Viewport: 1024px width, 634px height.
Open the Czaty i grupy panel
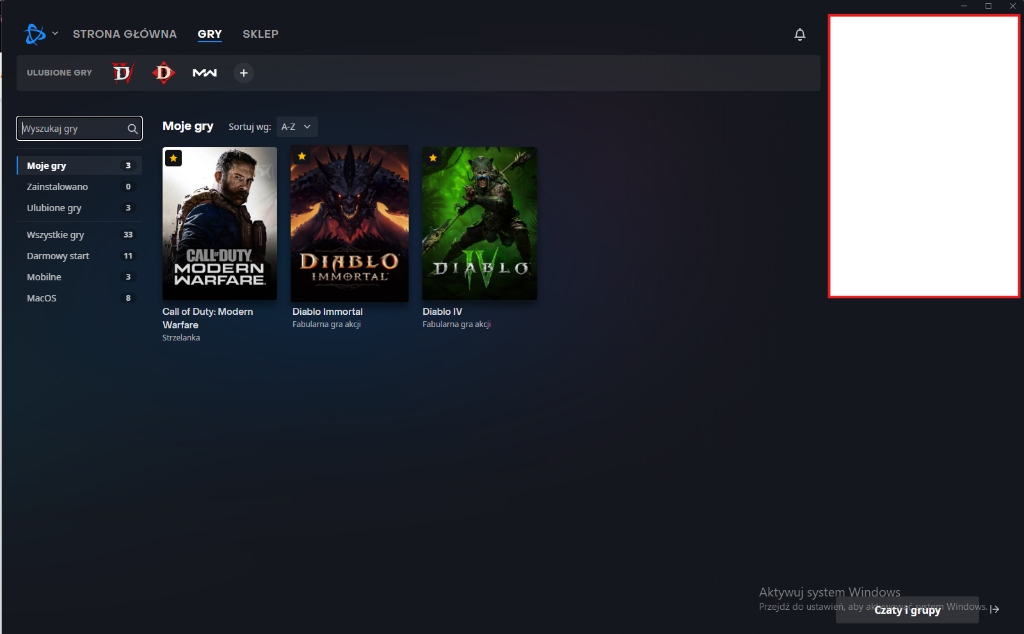pyautogui.click(x=907, y=610)
